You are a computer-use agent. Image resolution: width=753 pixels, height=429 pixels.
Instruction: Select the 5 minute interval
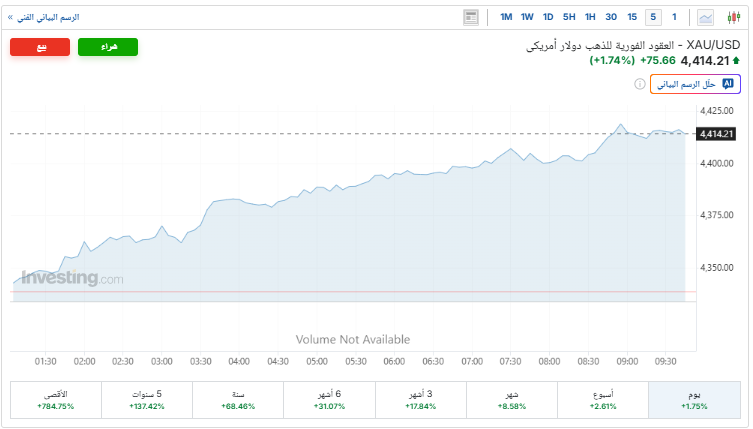653,17
